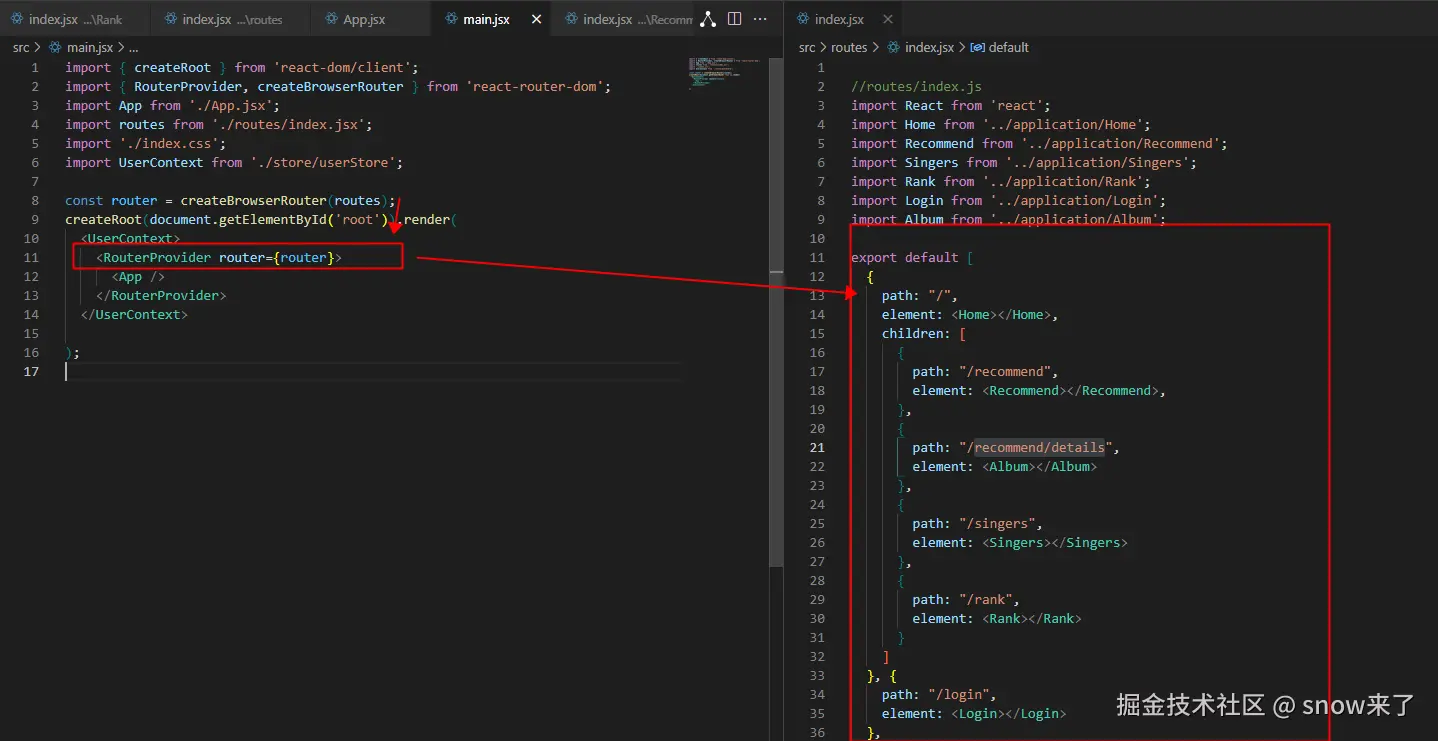Screen dimensions: 1438x741
Task: Click export default on line 11
Action: pyautogui.click(x=905, y=257)
